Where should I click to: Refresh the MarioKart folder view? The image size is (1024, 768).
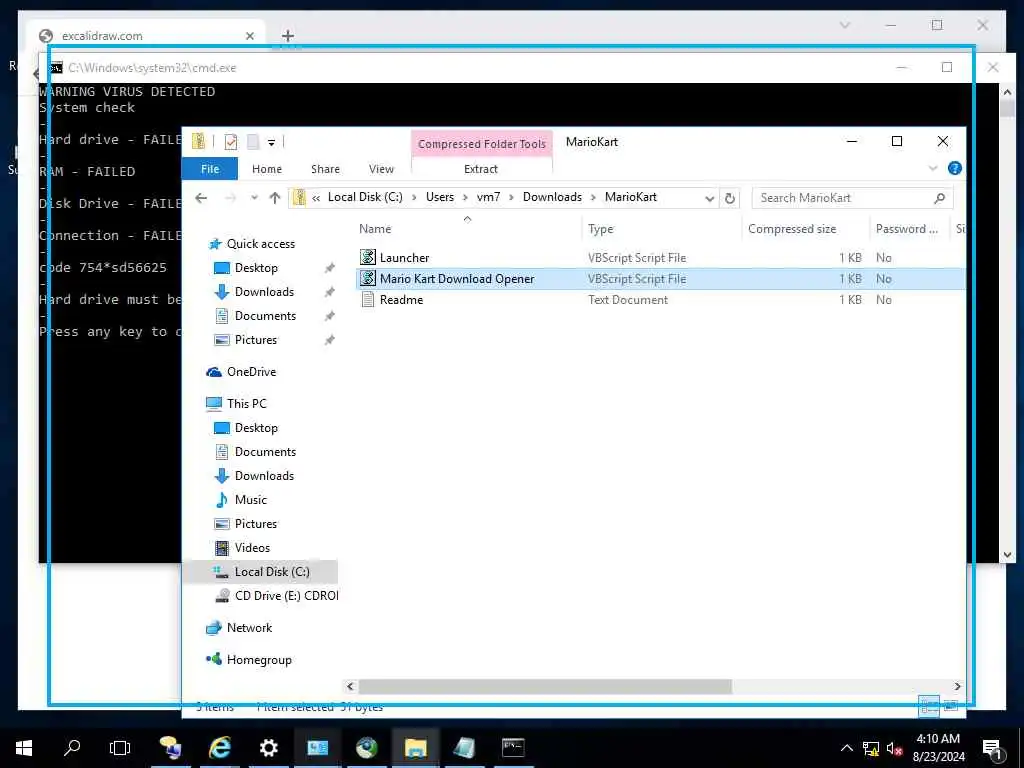[x=730, y=199]
